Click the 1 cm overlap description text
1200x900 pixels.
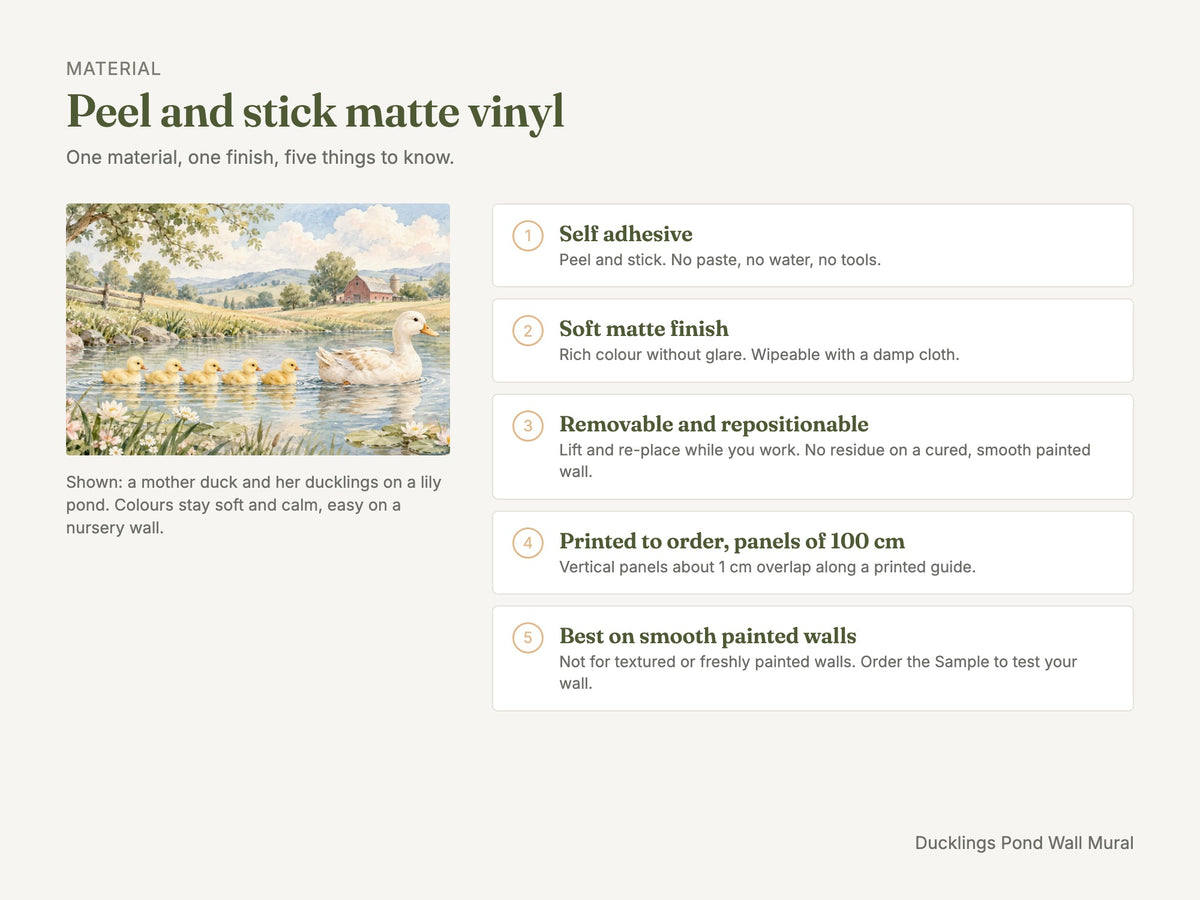[x=767, y=567]
